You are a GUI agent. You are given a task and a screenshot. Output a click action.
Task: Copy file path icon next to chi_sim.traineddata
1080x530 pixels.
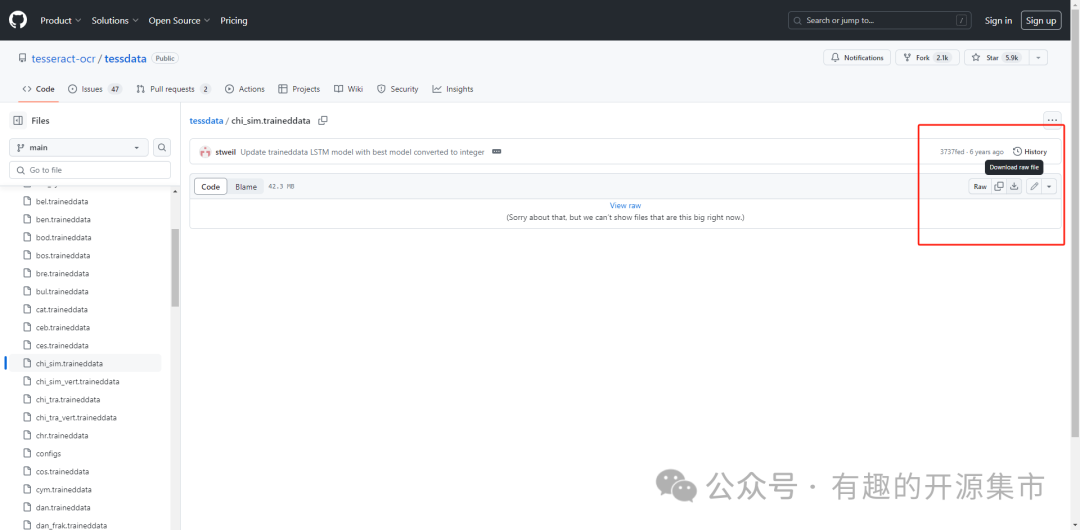coord(322,121)
